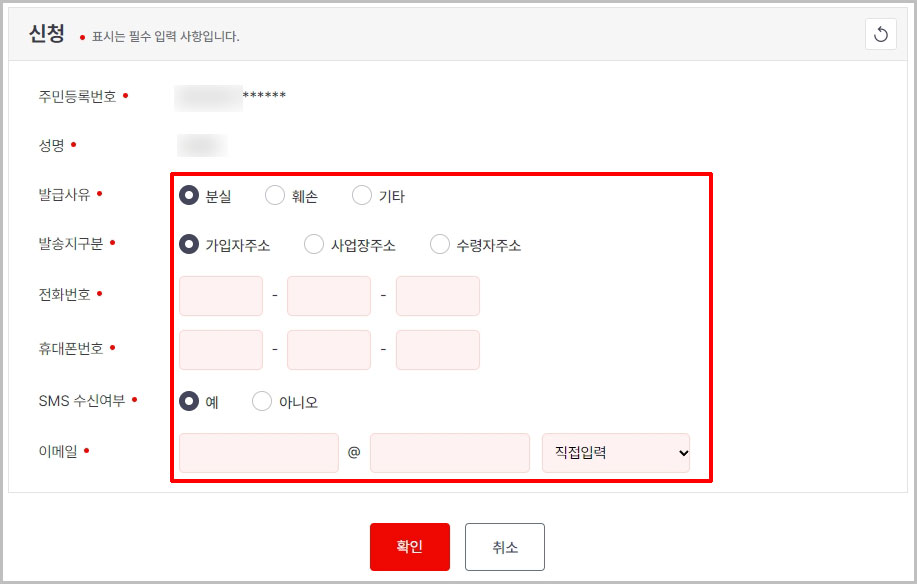Select the 훼손 reissue reason

275,195
